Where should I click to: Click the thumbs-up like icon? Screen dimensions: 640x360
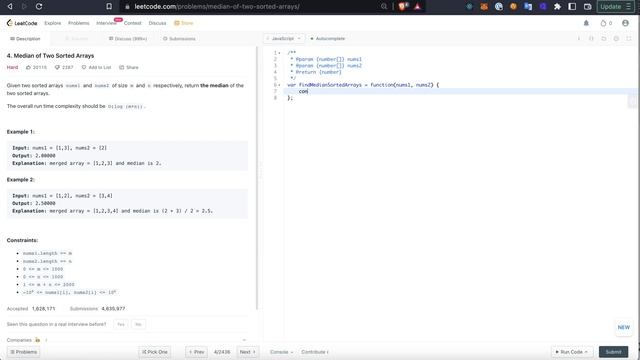tap(29, 67)
